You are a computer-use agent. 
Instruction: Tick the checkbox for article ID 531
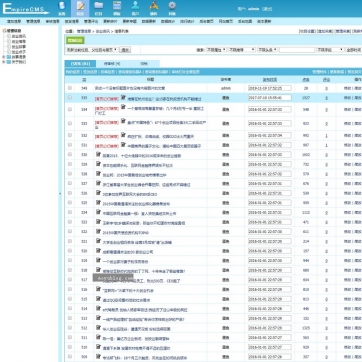click(x=70, y=145)
